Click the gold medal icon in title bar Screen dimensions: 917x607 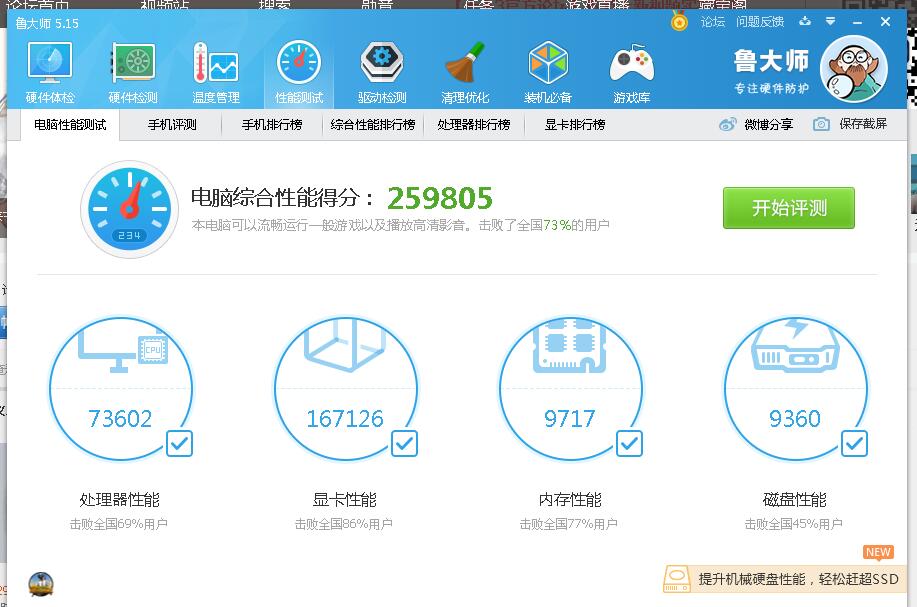679,22
